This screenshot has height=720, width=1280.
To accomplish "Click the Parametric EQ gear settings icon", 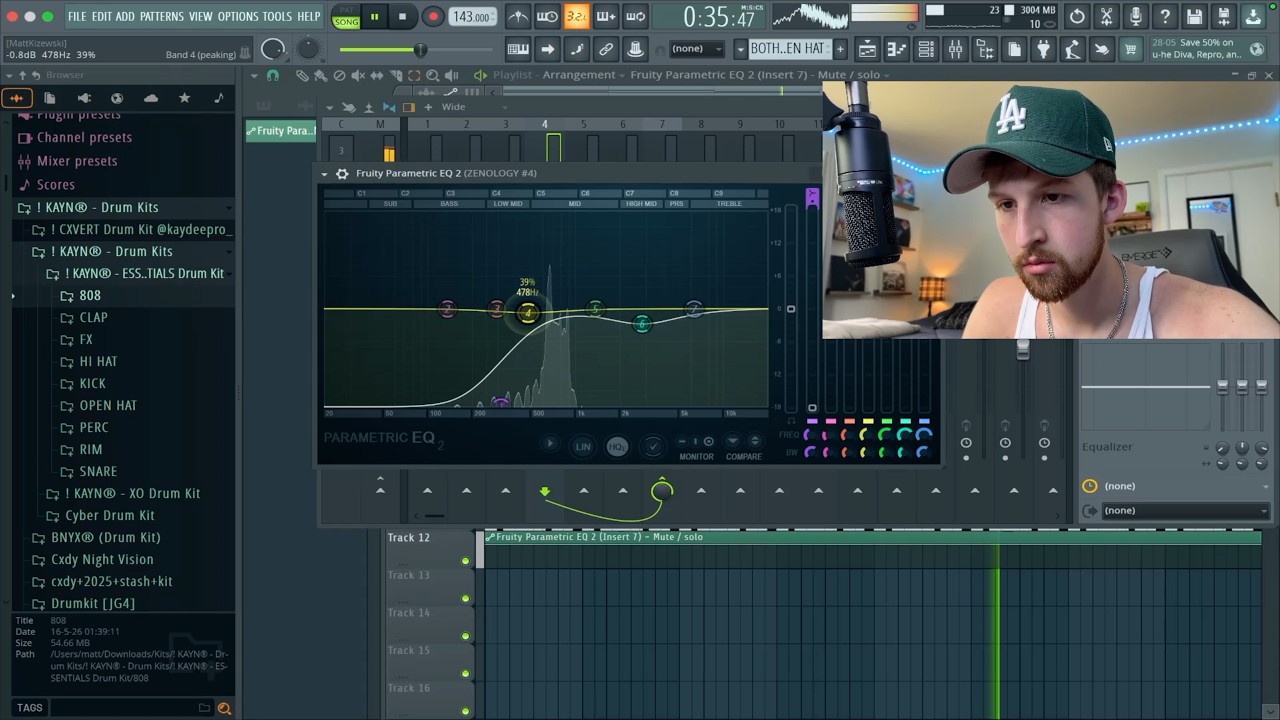I will coord(342,173).
